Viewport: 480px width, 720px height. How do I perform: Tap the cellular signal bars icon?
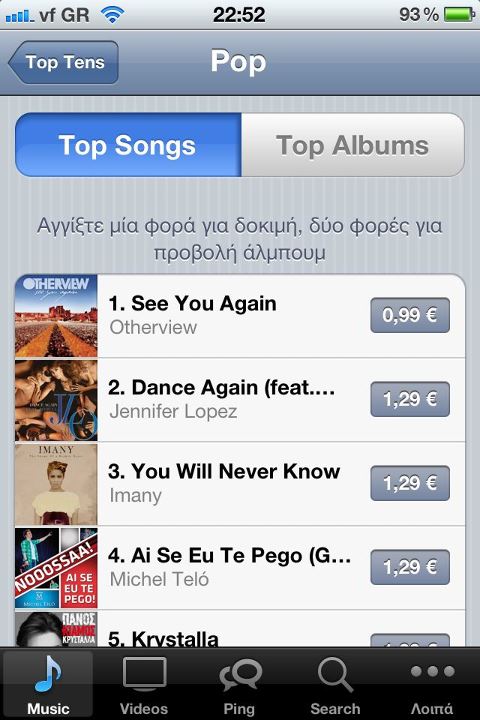point(19,16)
